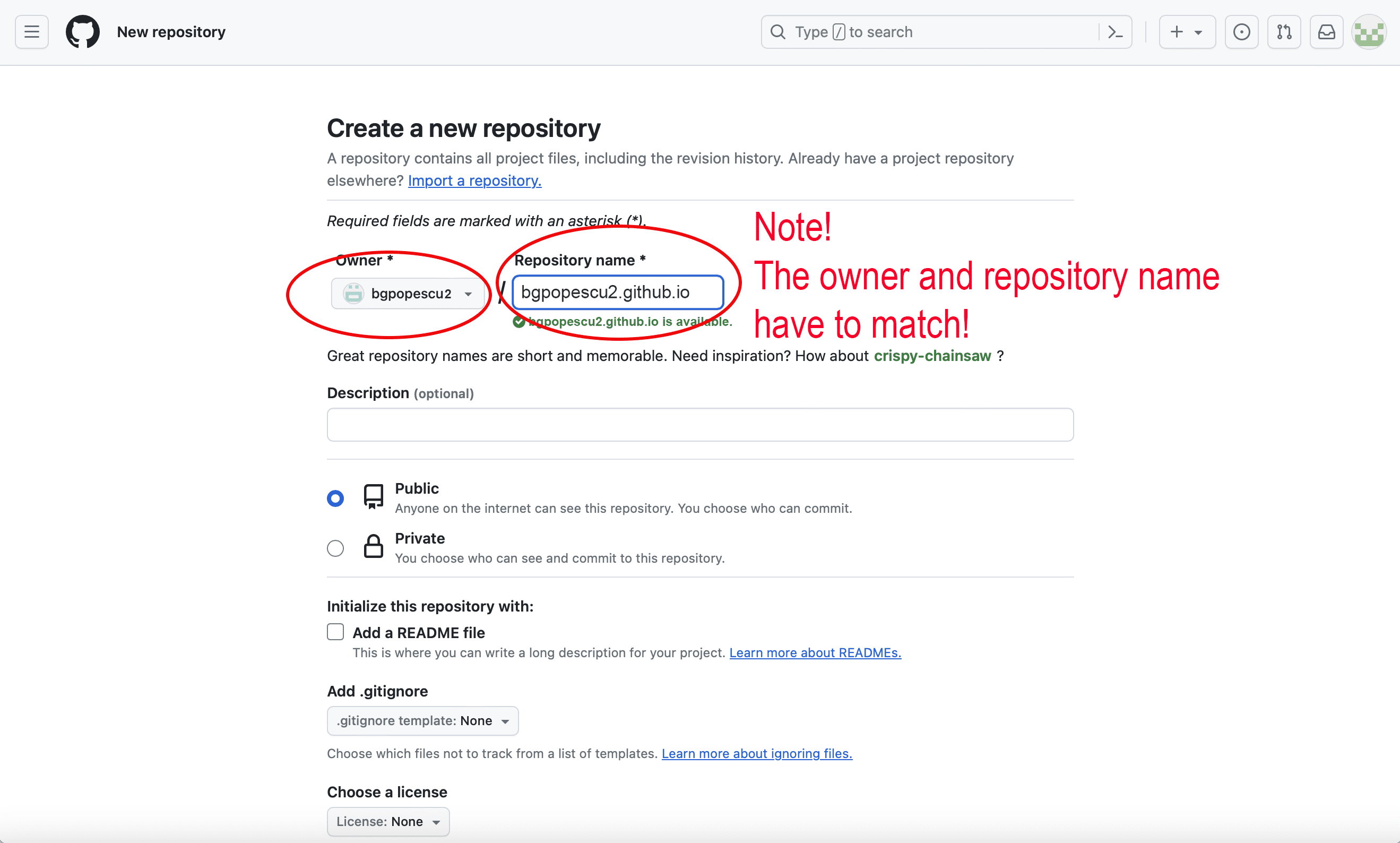Open the hamburger navigation menu
The width and height of the screenshot is (1400, 843).
click(x=32, y=32)
